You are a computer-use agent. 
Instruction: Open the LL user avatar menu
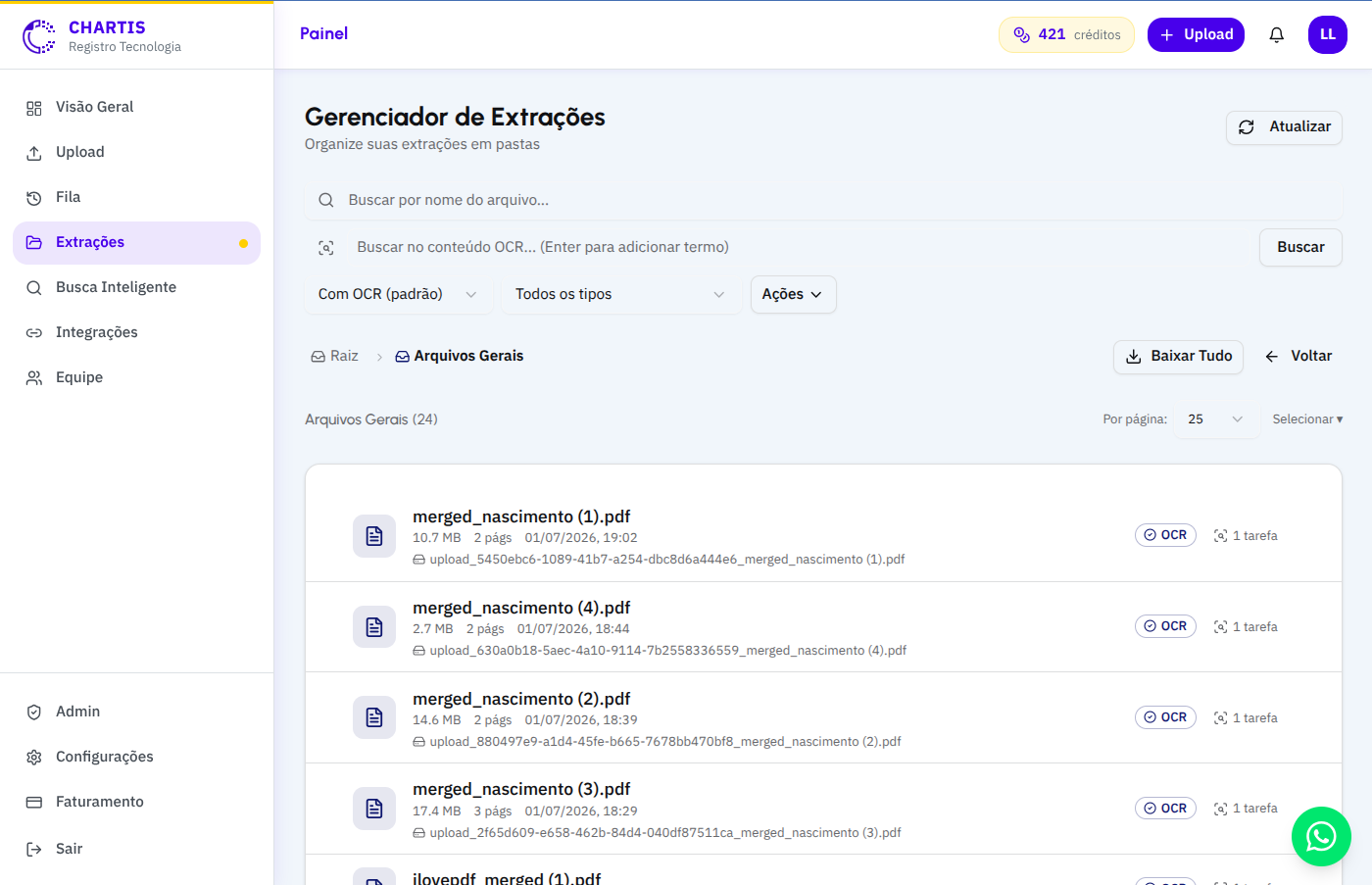(x=1327, y=34)
